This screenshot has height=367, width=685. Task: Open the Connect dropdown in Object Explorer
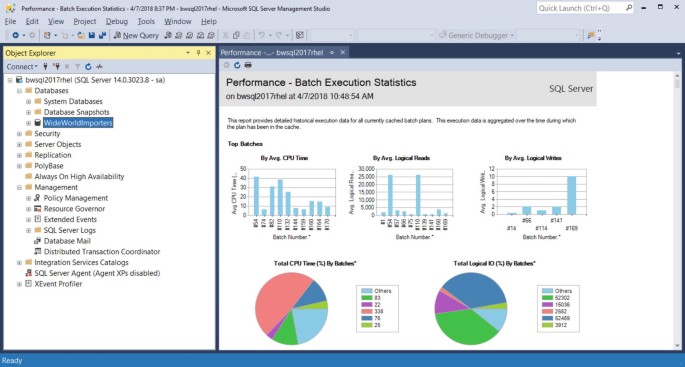pyautogui.click(x=22, y=67)
